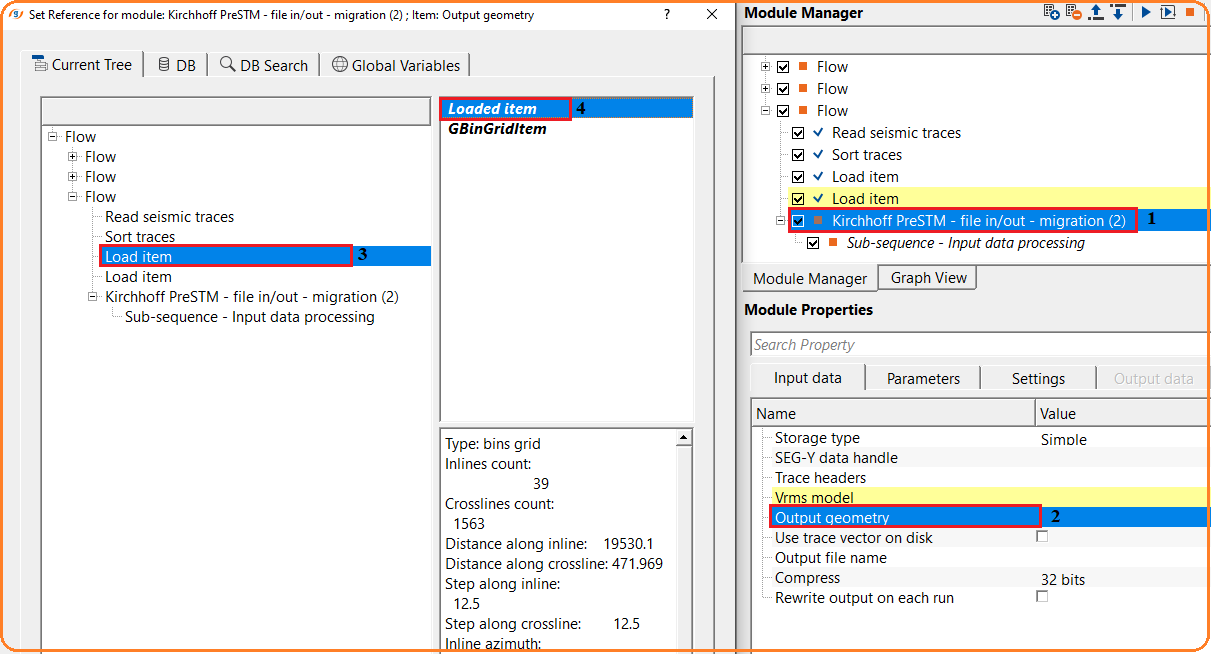
Task: Click the run-step play icon with bracket
Action: point(1167,12)
